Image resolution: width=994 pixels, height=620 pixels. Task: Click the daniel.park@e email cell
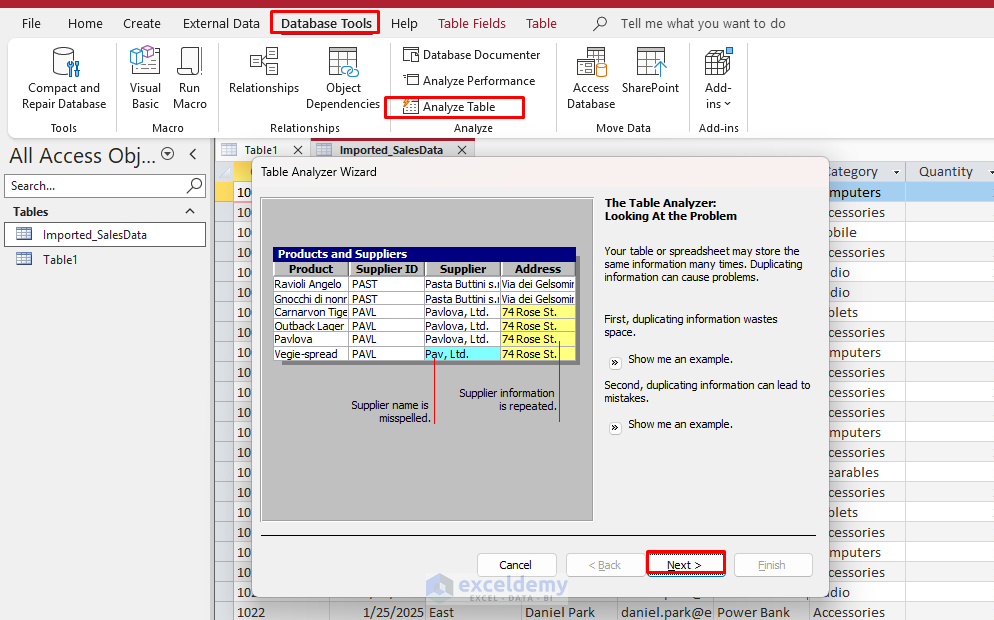[666, 612]
